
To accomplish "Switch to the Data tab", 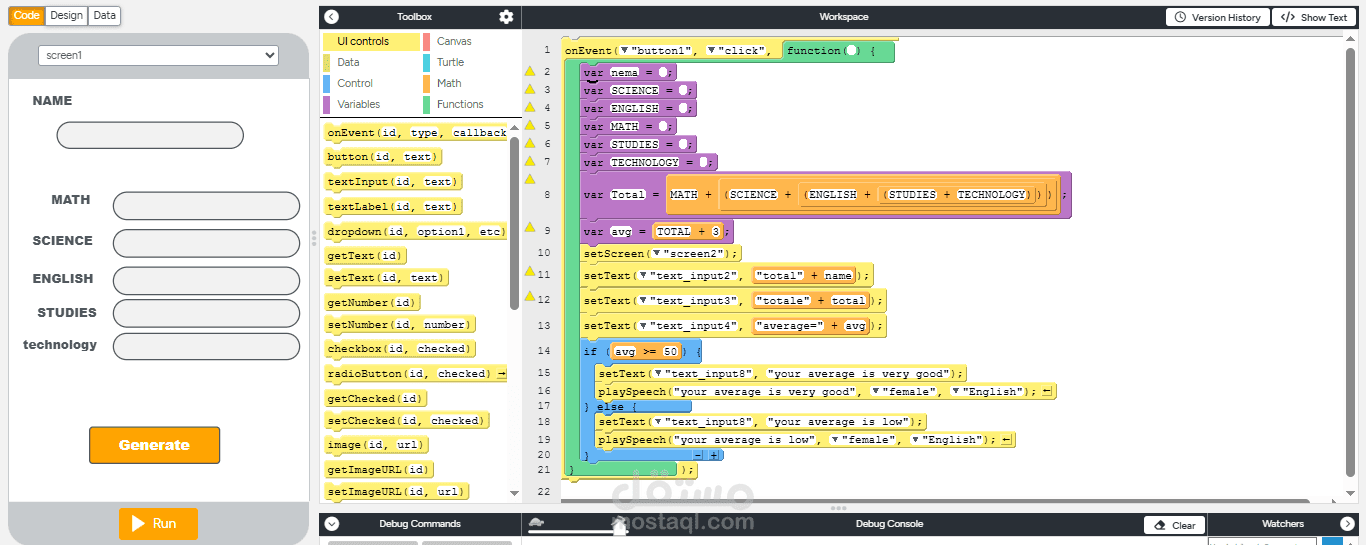I will [104, 15].
